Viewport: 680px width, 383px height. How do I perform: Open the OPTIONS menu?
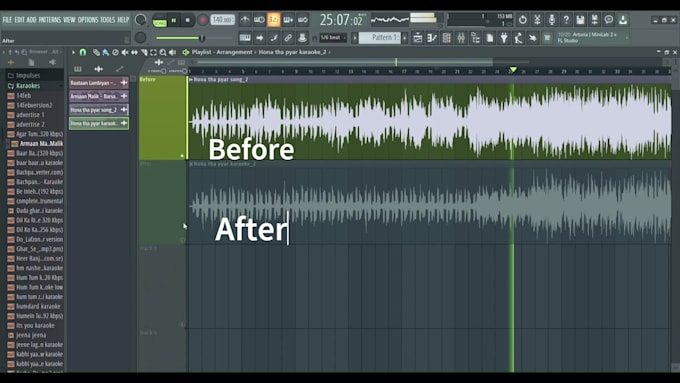(x=88, y=20)
